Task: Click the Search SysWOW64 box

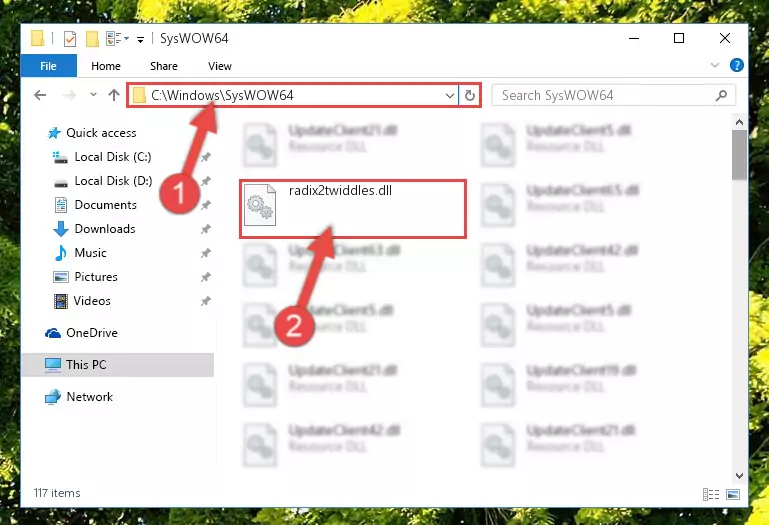Action: pyautogui.click(x=613, y=95)
